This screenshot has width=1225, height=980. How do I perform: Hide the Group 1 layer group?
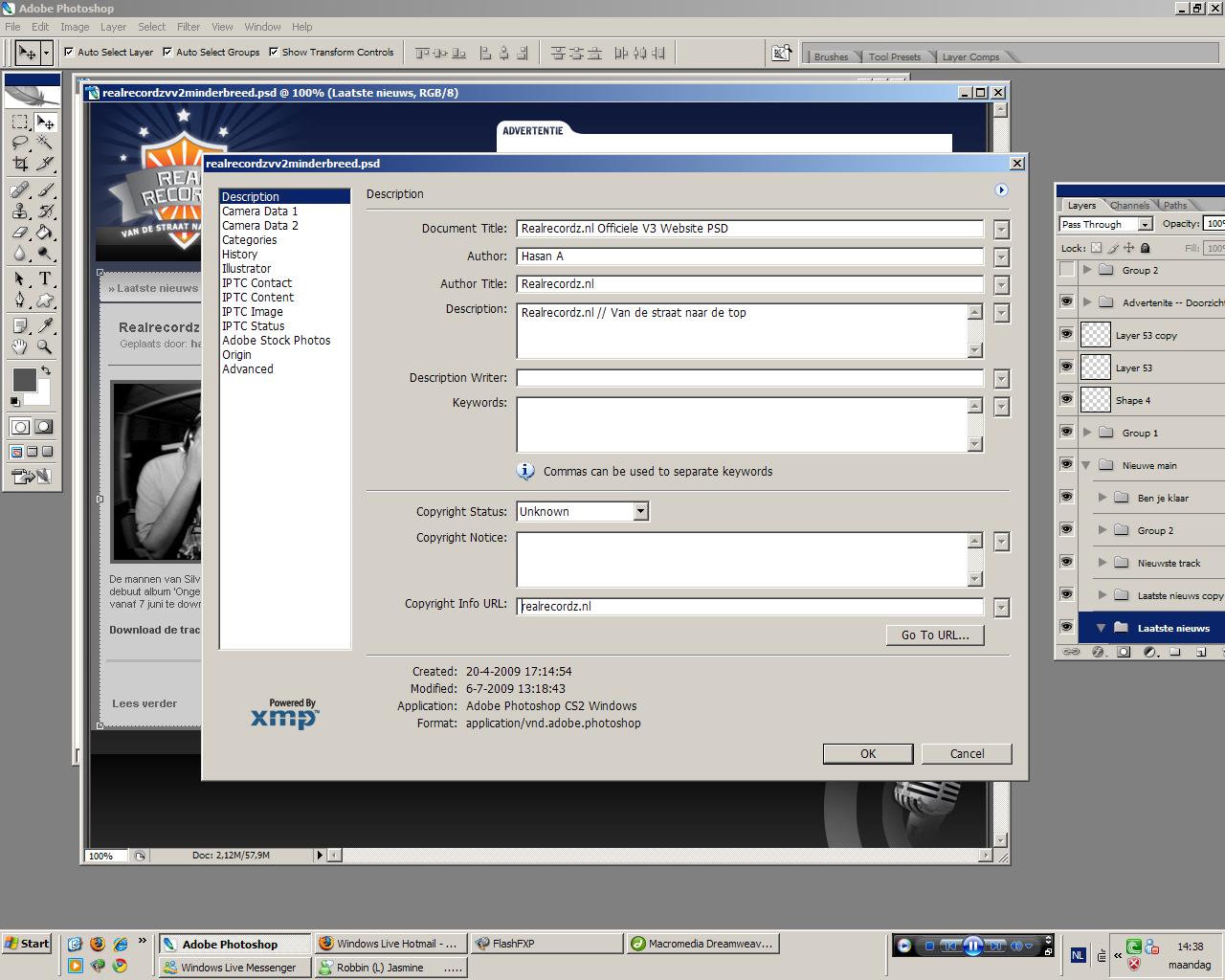[1067, 432]
